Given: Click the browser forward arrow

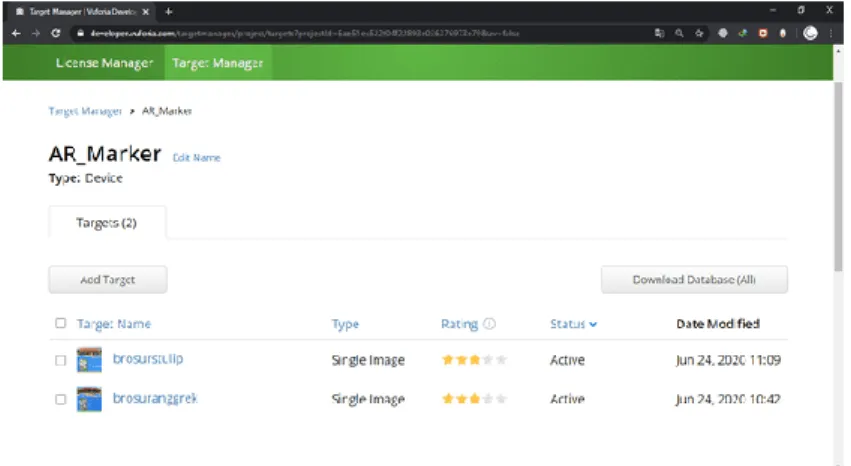Looking at the screenshot, I should 36,34.
